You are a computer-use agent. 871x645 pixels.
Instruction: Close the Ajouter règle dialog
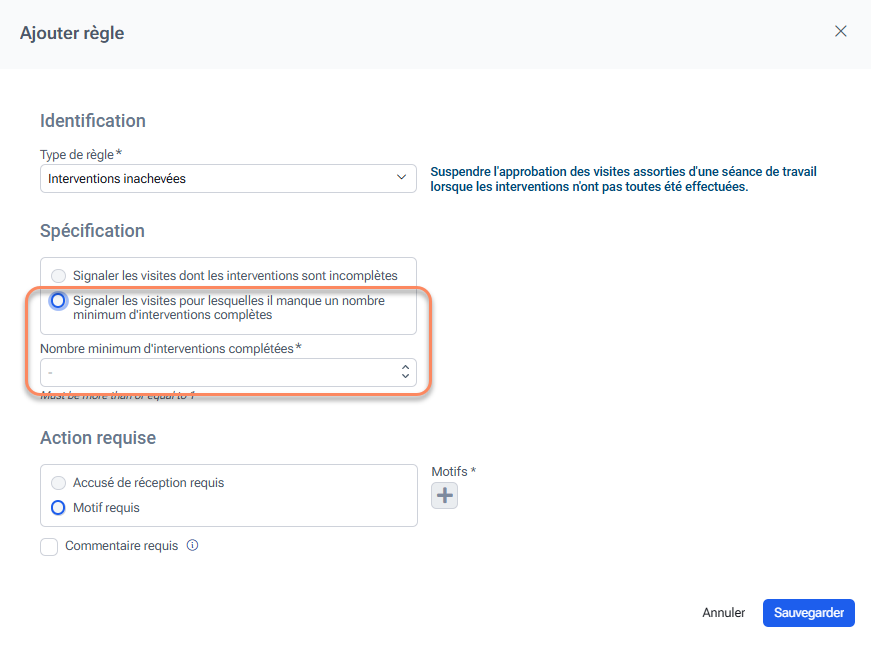pyautogui.click(x=841, y=31)
